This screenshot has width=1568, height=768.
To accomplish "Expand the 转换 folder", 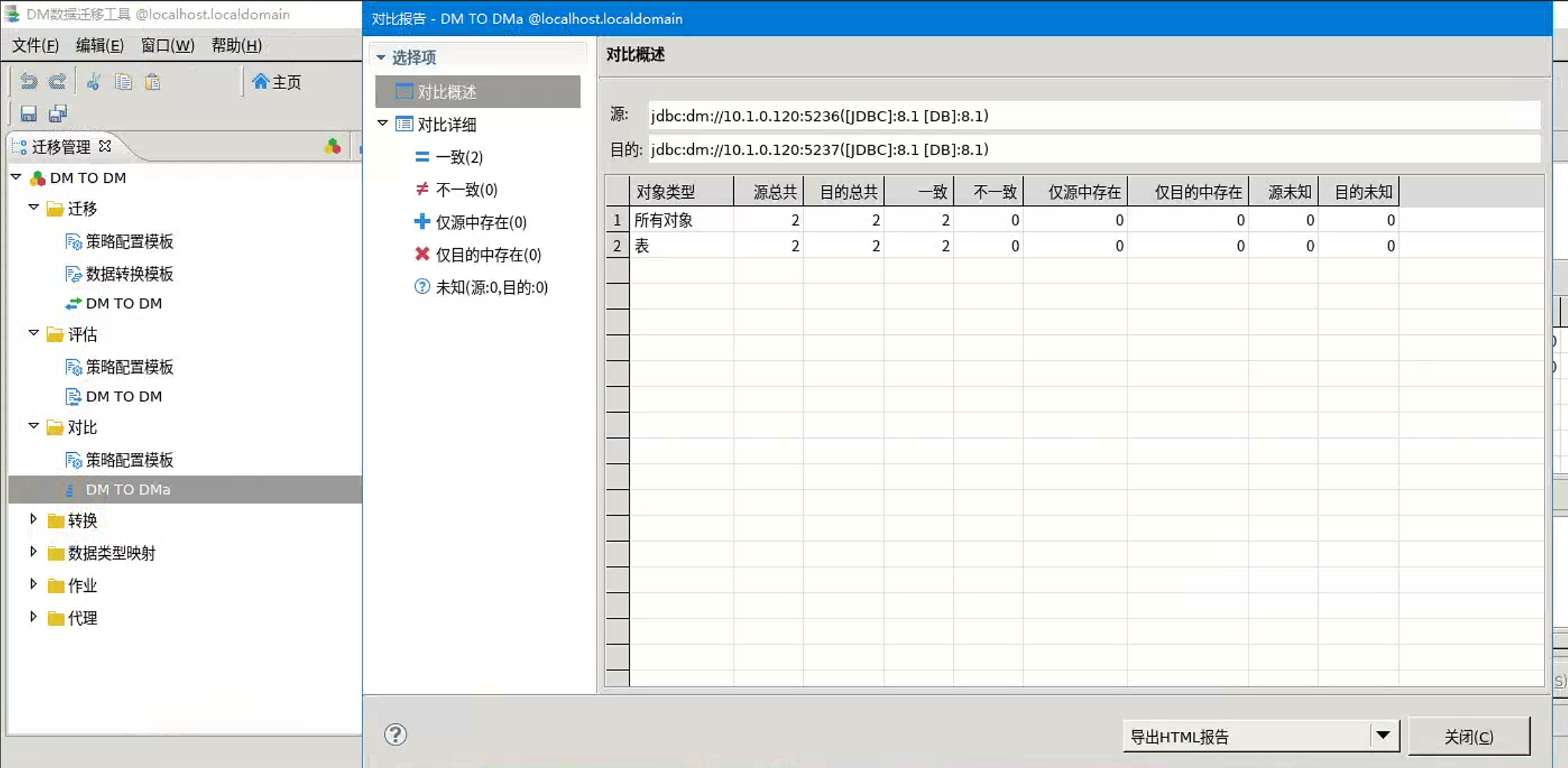I will click(x=33, y=519).
